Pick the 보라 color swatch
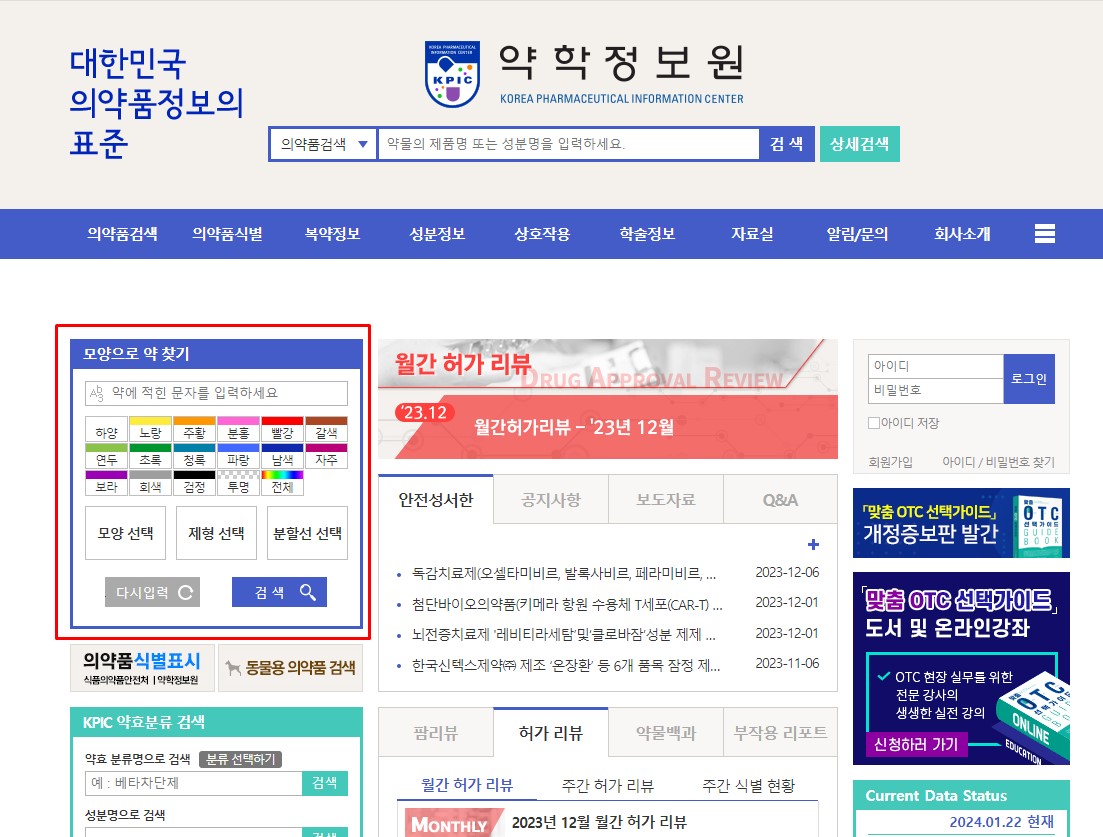This screenshot has width=1103, height=837. tap(106, 483)
